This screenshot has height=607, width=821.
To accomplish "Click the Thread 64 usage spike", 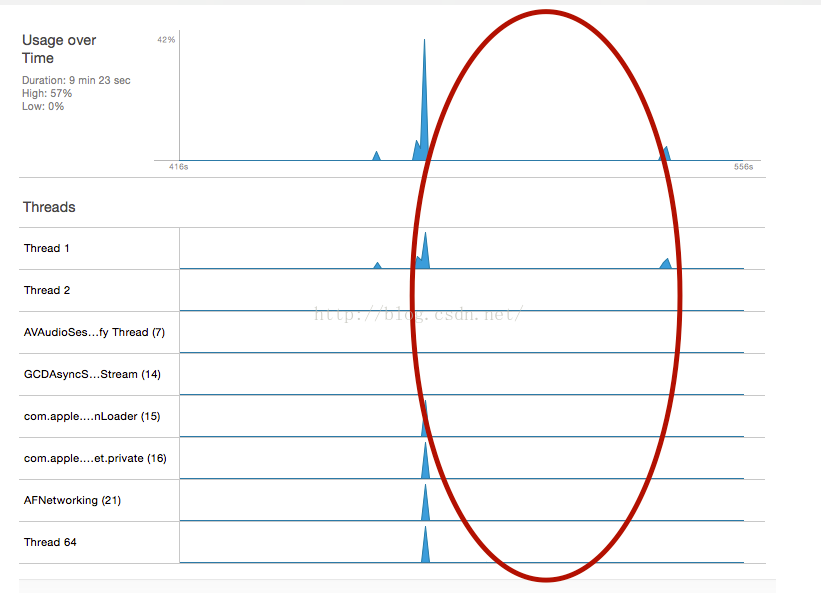I will (425, 547).
